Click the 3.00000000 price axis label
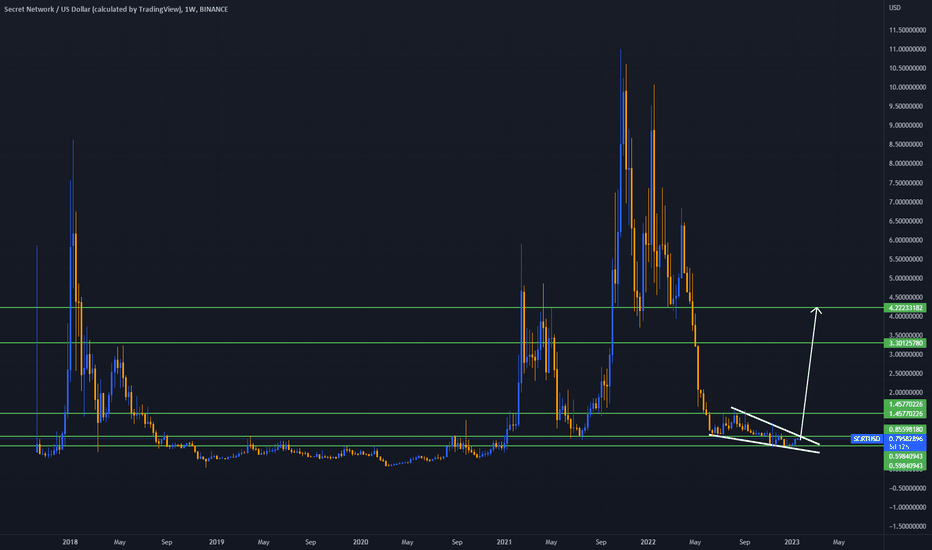Screen dimensions: 932x550 (x=907, y=354)
